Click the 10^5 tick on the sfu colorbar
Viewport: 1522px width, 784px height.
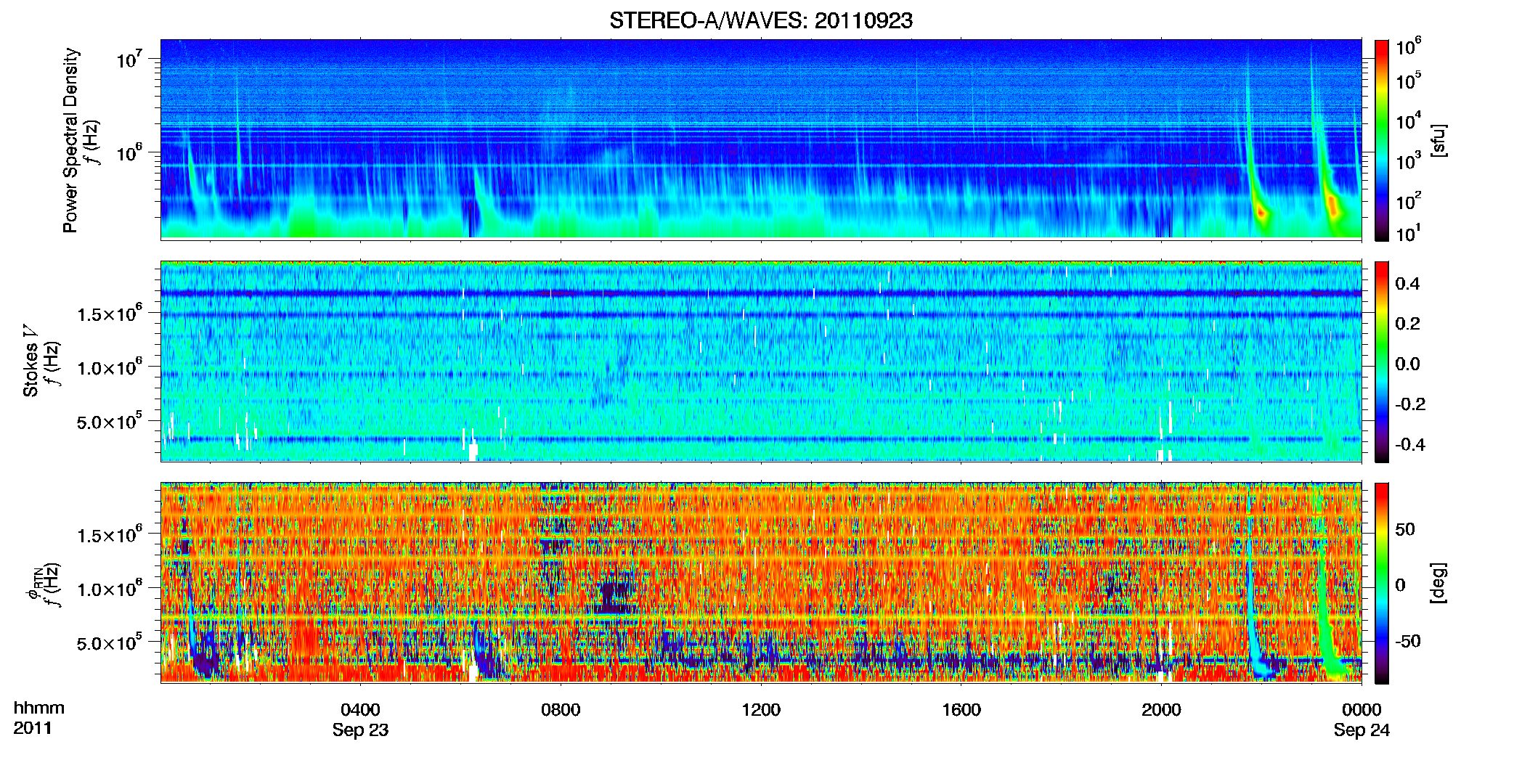pyautogui.click(x=1409, y=80)
